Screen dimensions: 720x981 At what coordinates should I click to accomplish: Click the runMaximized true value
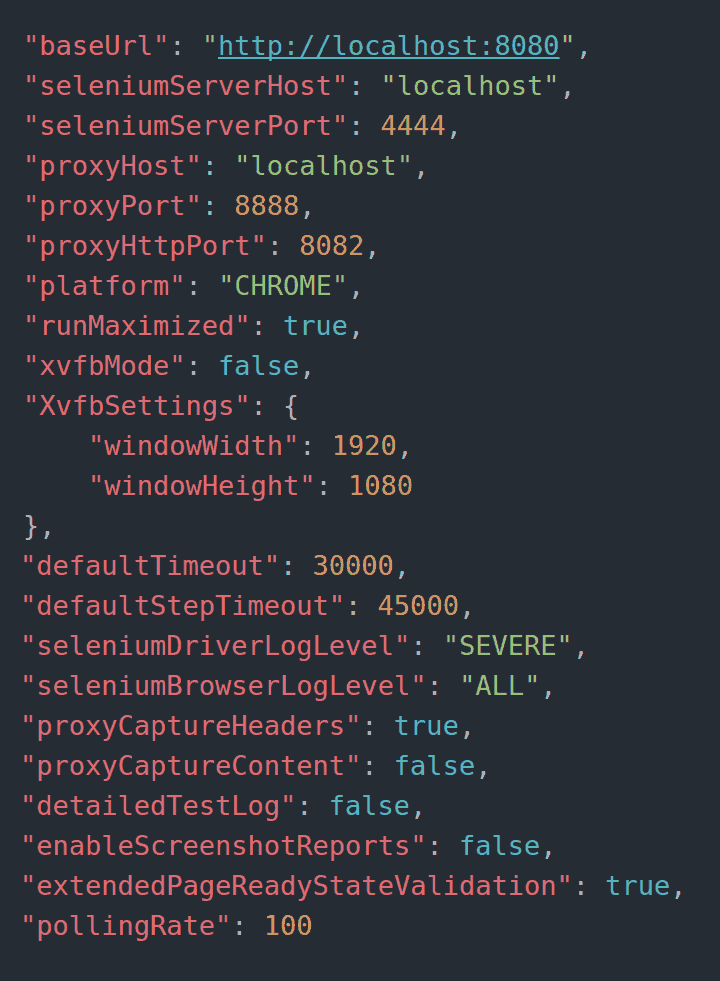click(x=315, y=327)
